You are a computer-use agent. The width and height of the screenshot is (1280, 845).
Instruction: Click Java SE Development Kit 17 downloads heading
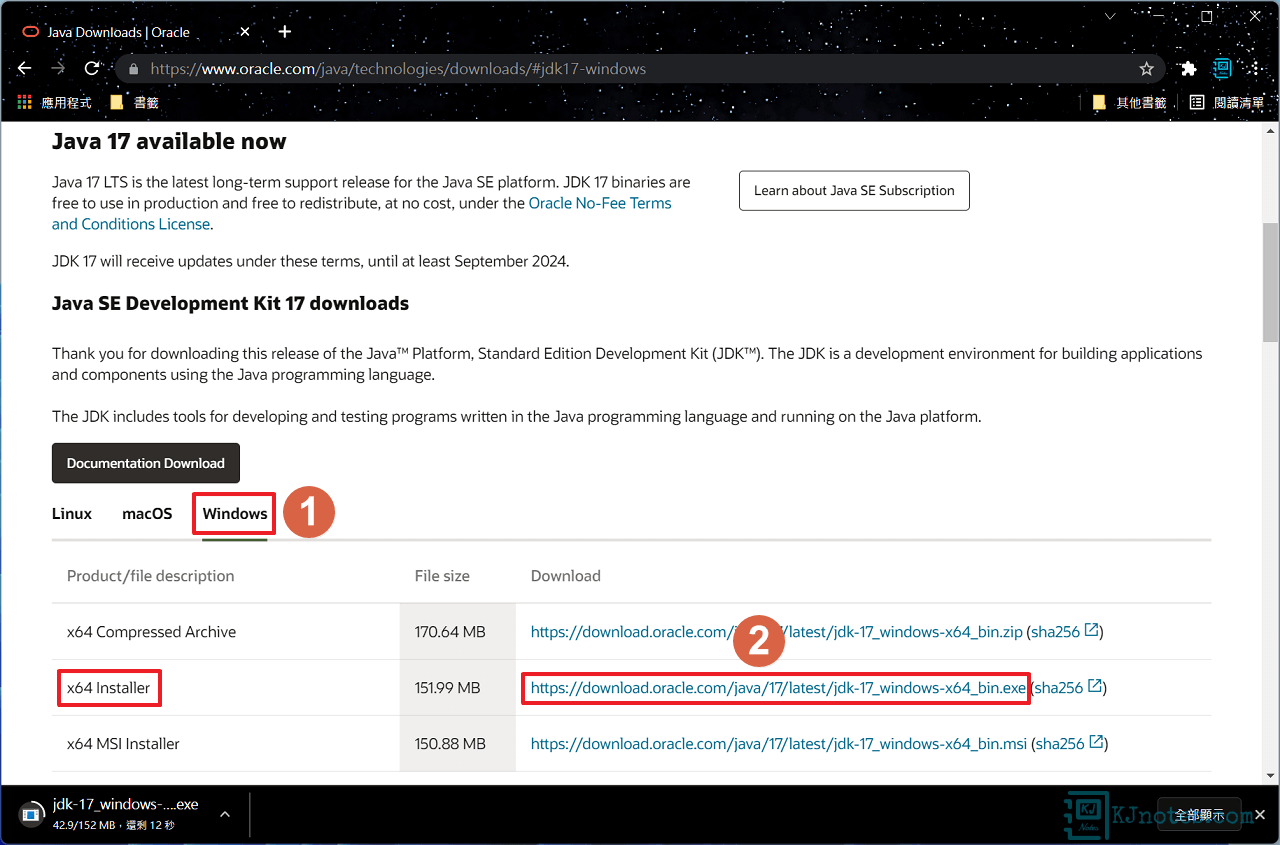231,303
